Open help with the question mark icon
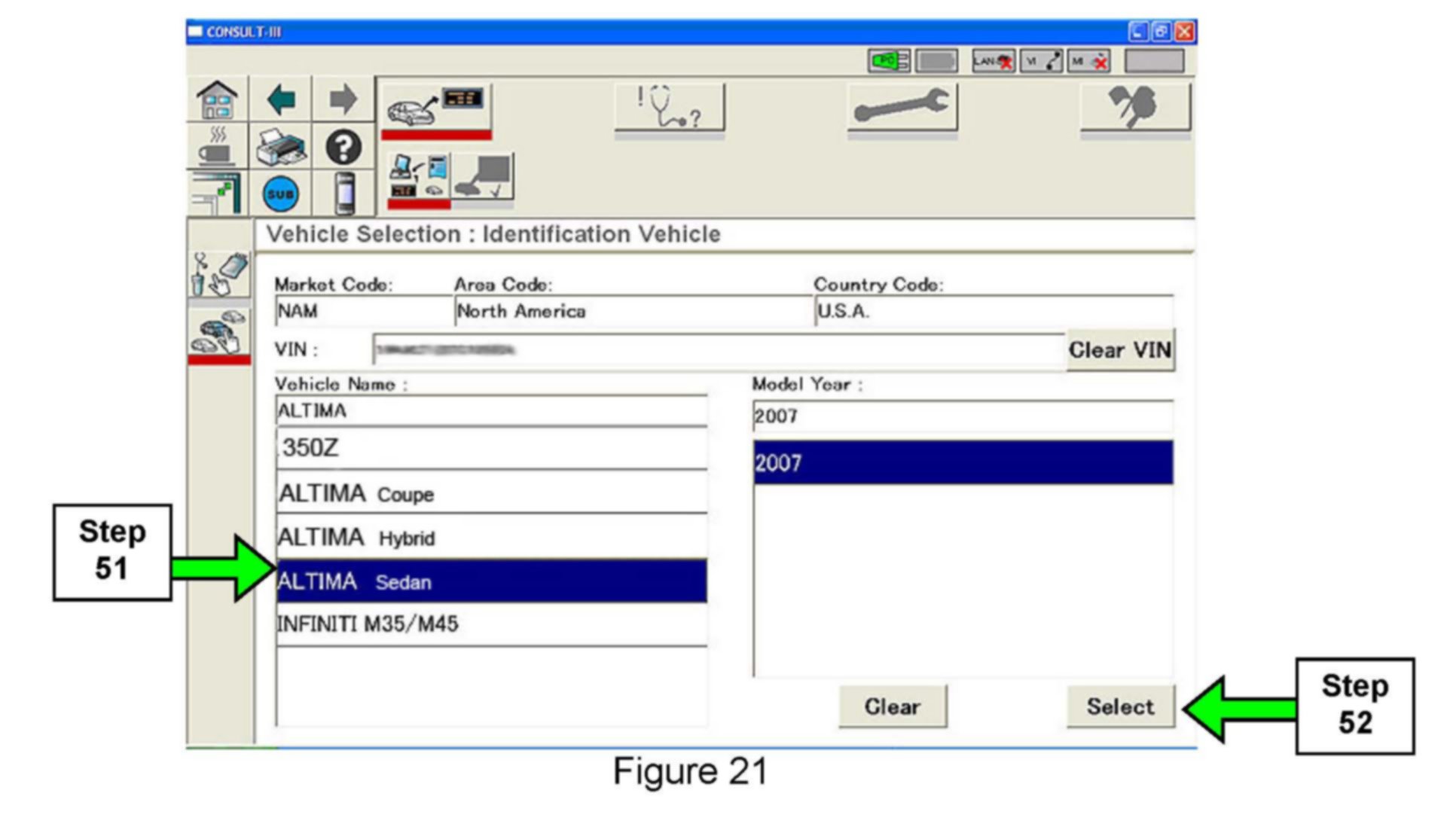 coord(343,148)
